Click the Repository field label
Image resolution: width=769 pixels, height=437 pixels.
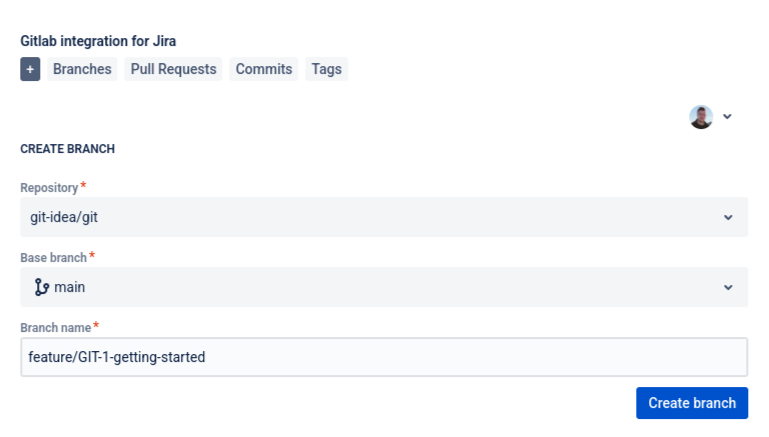[x=49, y=188]
